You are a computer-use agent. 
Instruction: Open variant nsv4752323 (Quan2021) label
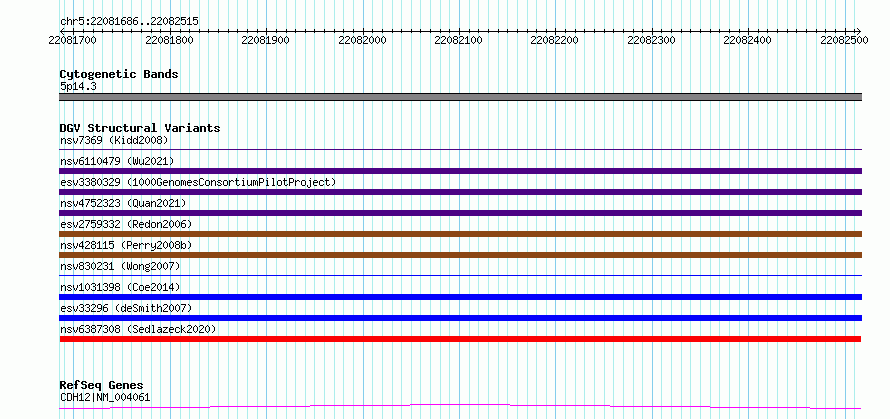(x=123, y=203)
